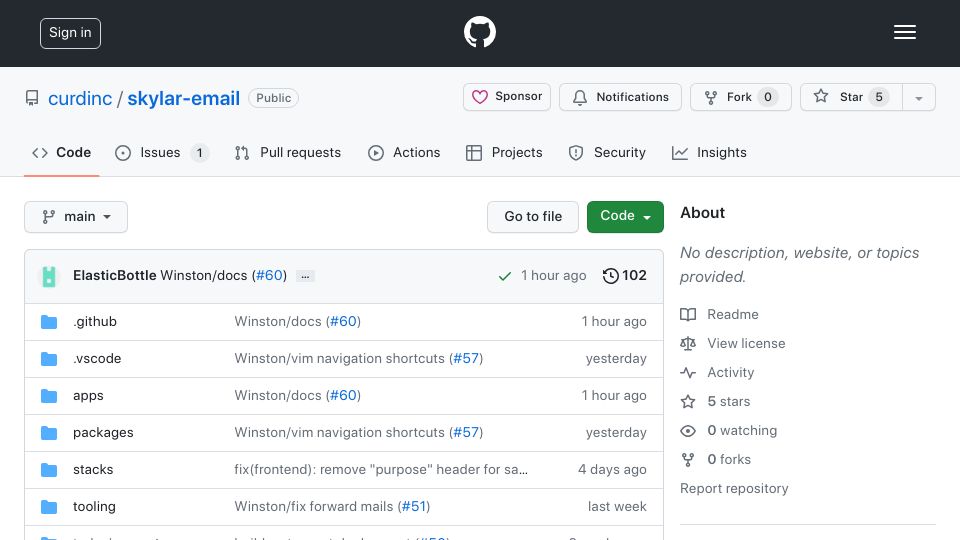
Task: Open the Pull requests tab
Action: 288,152
